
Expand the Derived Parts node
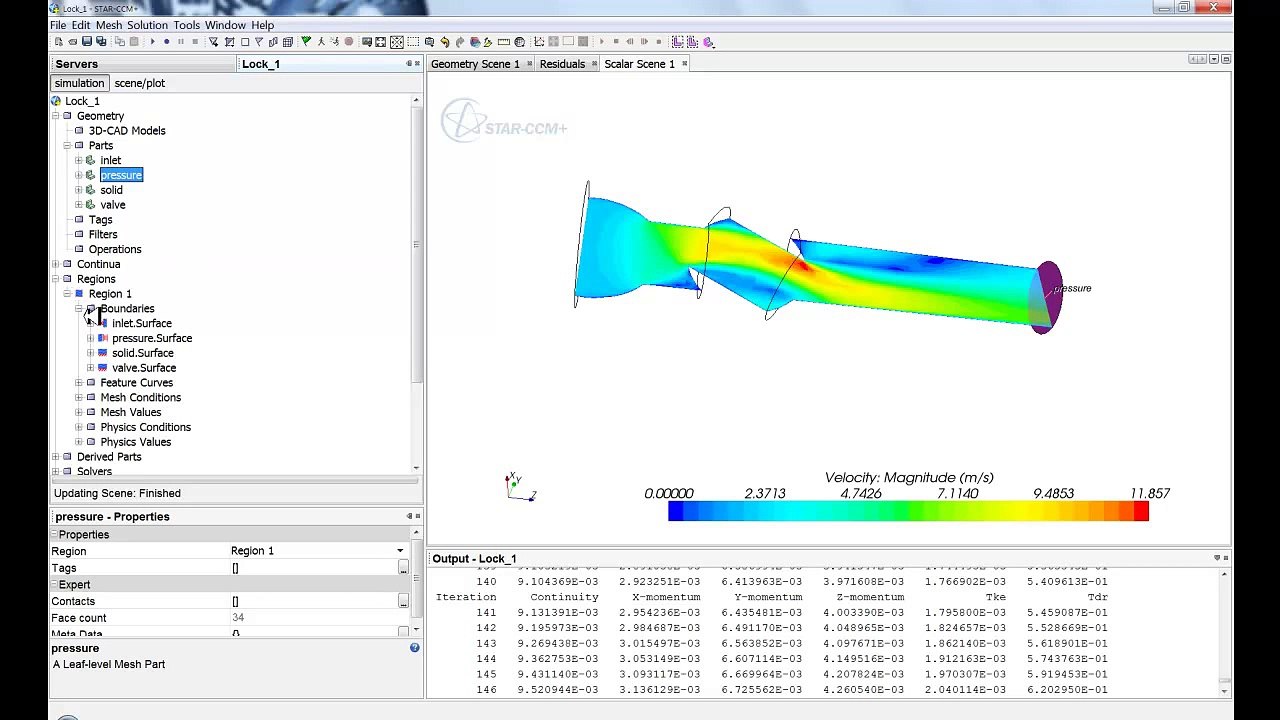tap(56, 457)
